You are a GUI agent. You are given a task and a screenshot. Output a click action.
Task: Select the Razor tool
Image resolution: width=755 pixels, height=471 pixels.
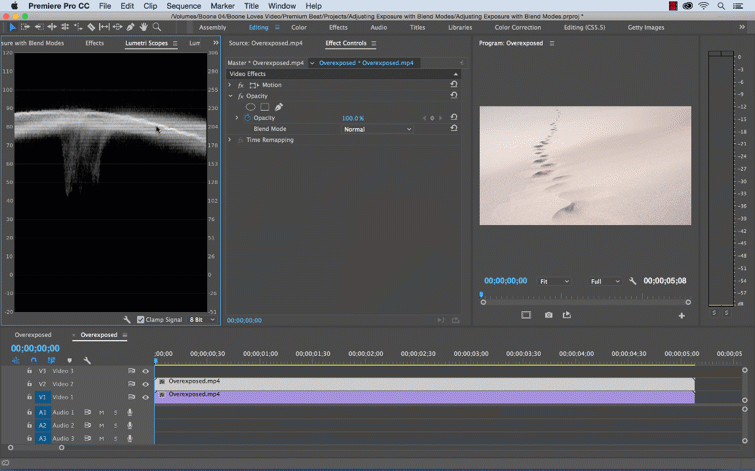click(x=91, y=27)
